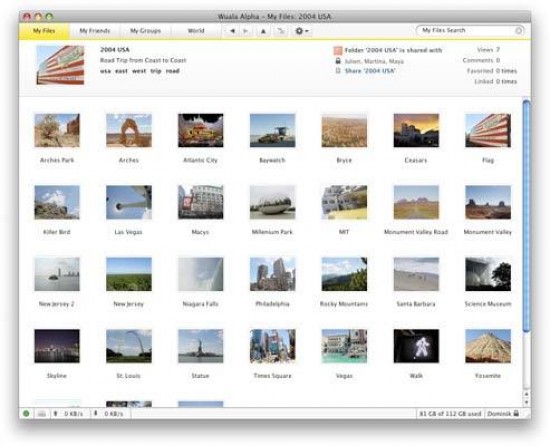Select the Arches Park photo
Image resolution: width=550 pixels, height=446 pixels.
[x=57, y=130]
